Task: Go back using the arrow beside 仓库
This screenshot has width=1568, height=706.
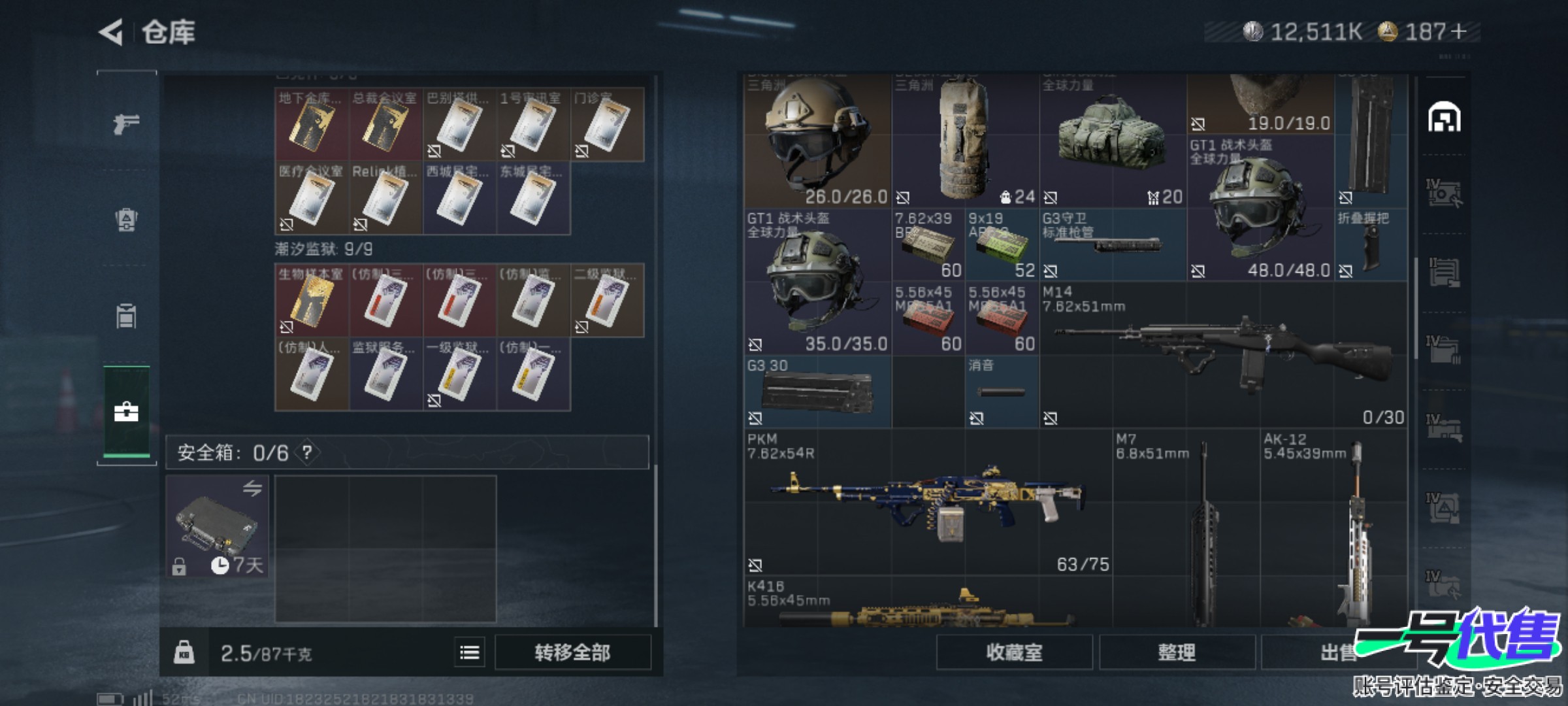Action: pyautogui.click(x=111, y=32)
